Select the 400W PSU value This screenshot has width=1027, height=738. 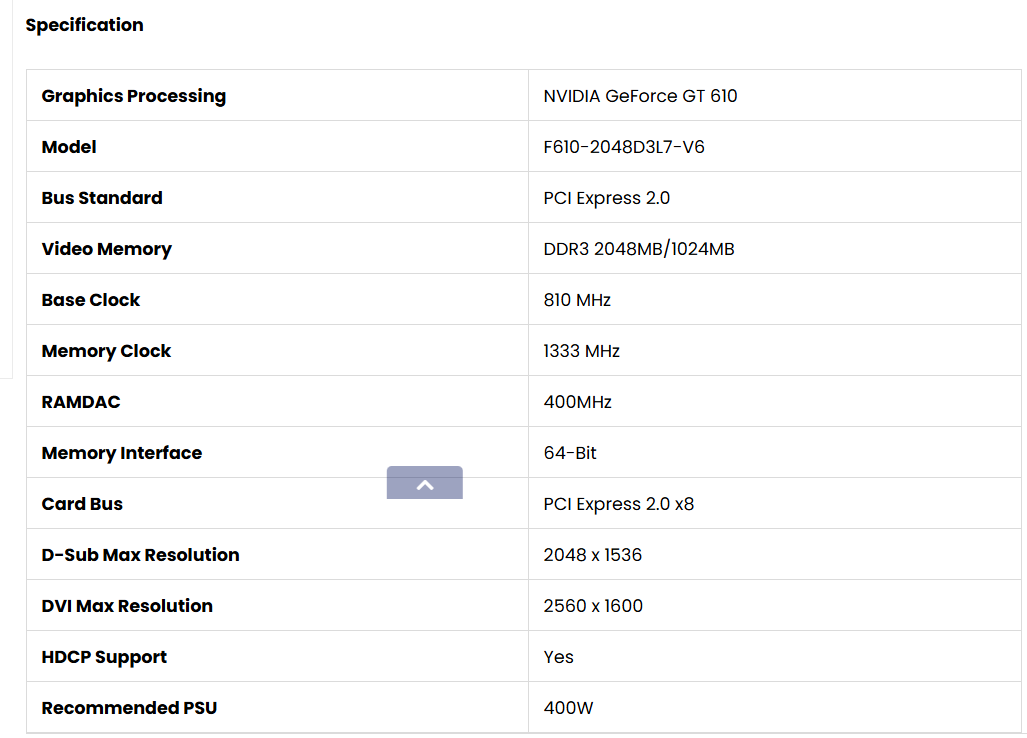tap(568, 708)
